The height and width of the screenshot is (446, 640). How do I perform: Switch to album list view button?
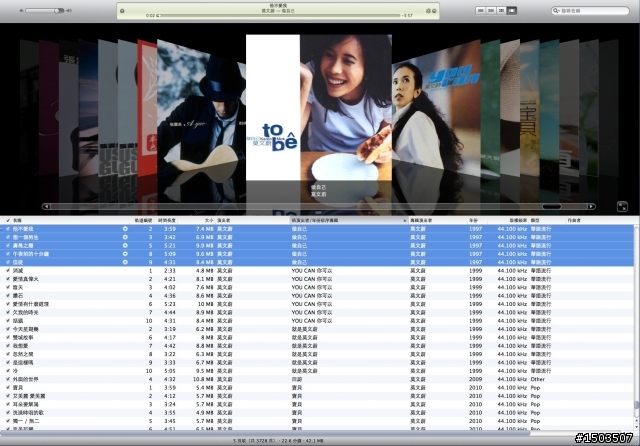(x=491, y=11)
